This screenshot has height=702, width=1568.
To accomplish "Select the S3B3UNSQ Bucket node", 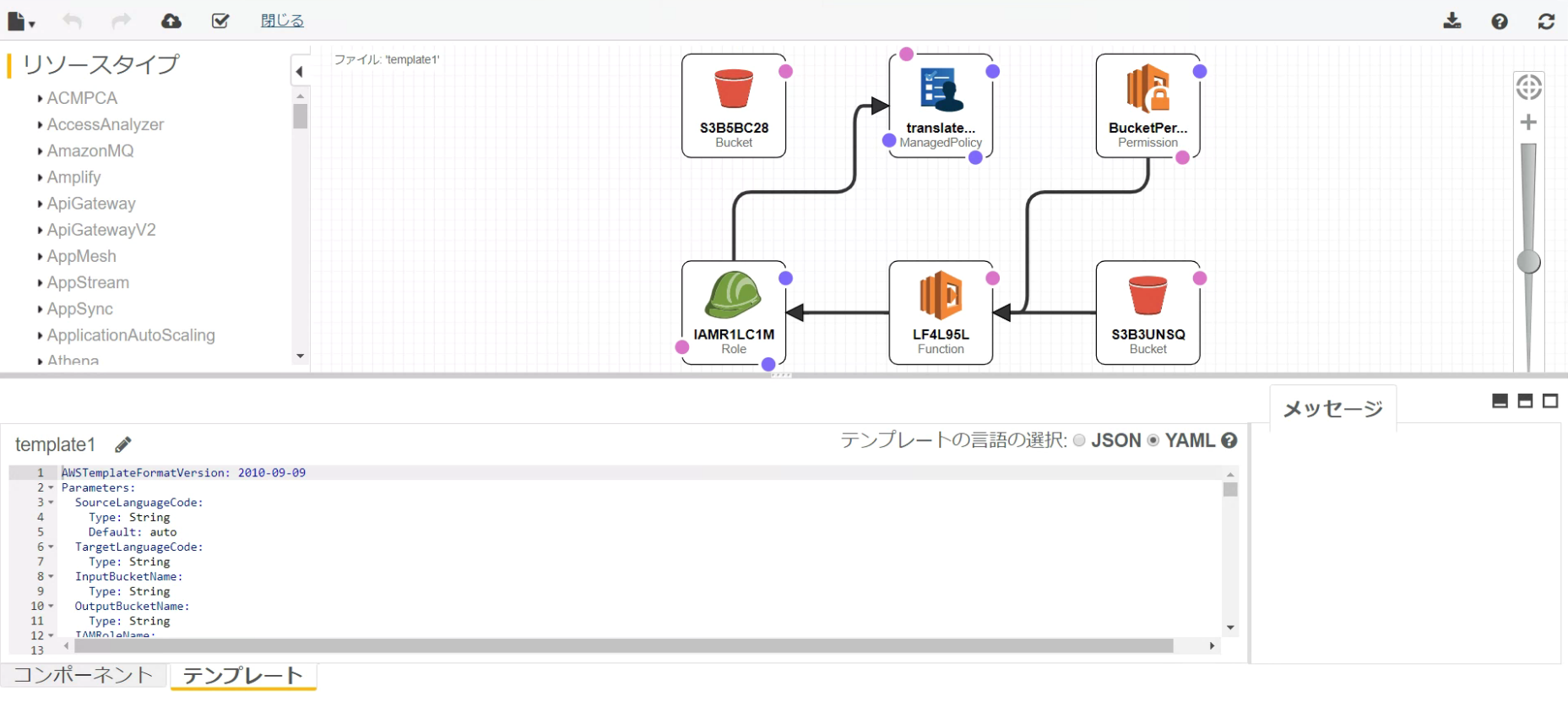I will (1148, 313).
